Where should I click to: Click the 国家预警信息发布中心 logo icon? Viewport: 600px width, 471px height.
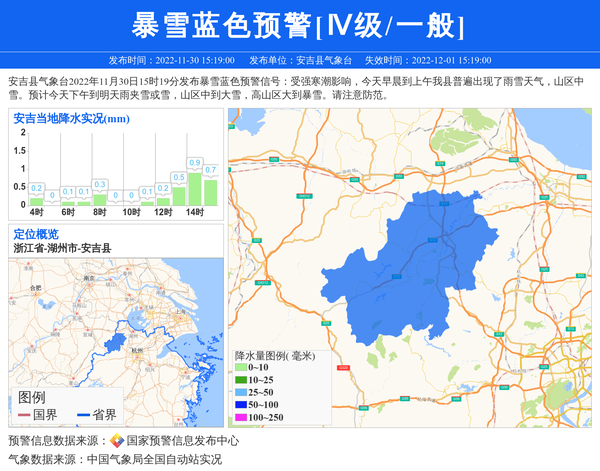[x=117, y=440]
